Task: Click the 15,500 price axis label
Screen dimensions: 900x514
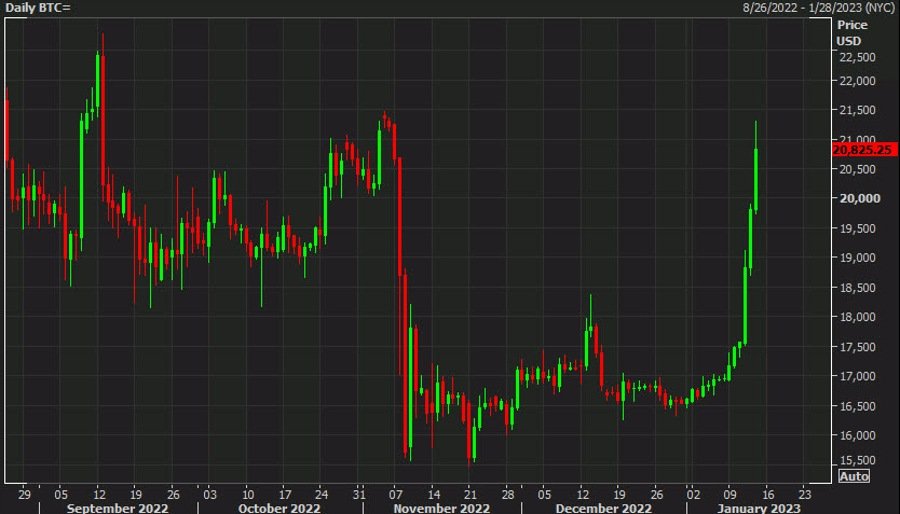Action: point(857,459)
